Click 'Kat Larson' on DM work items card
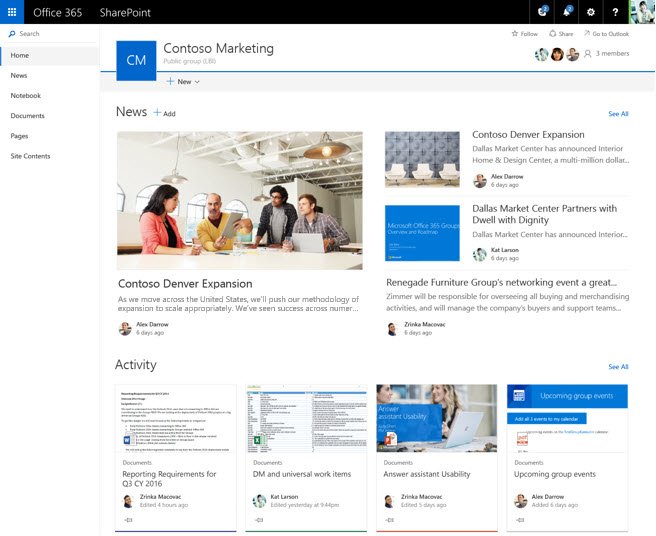This screenshot has height=536, width=656. pyautogui.click(x=284, y=497)
